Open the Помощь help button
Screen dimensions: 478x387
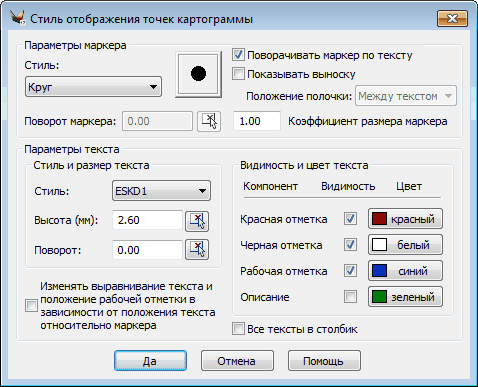pyautogui.click(x=324, y=361)
